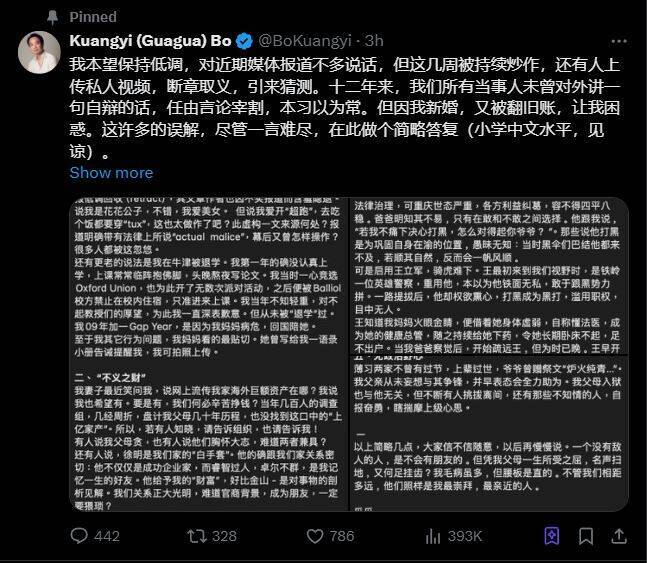
Task: Open the Kuangyi (Guagua) Bo display name
Action: pyautogui.click(x=150, y=41)
